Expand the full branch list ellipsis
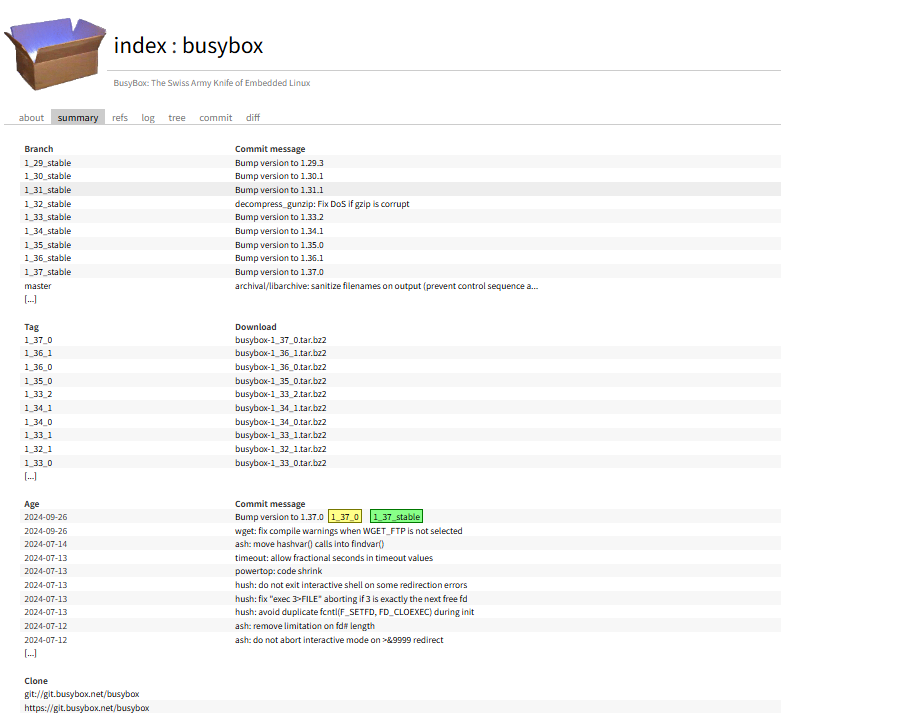The height and width of the screenshot is (718, 910). (30, 299)
